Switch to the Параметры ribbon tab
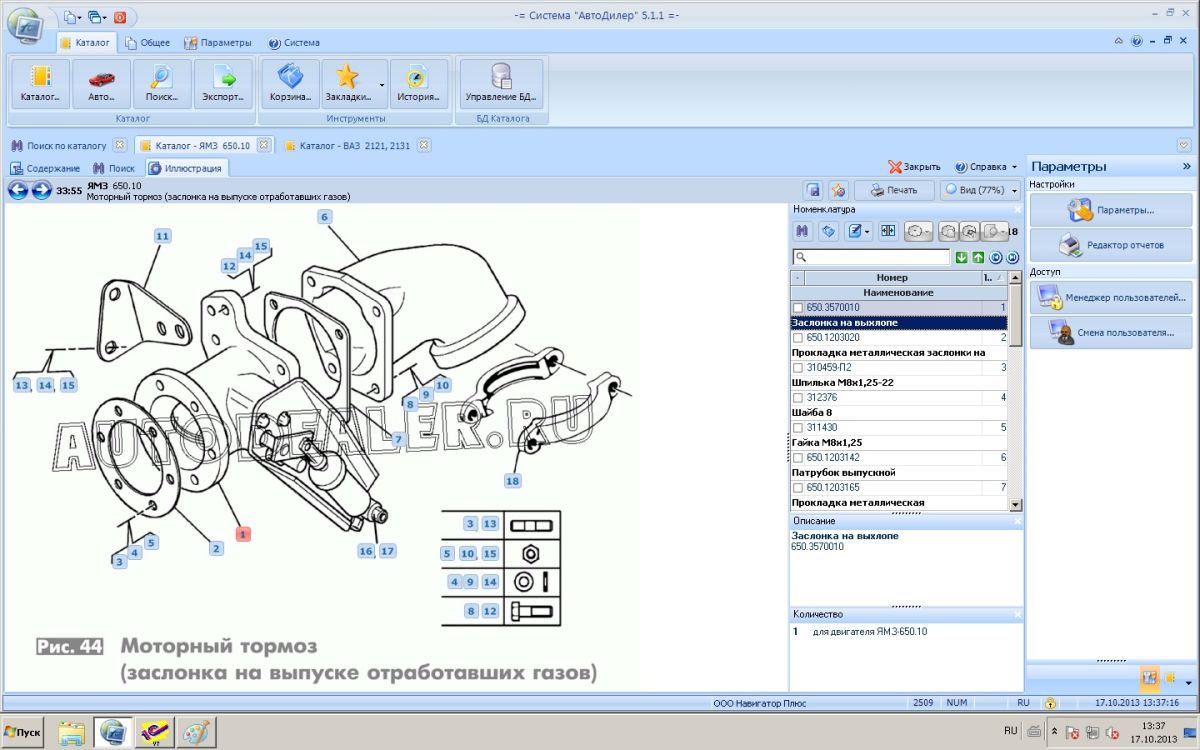The image size is (1200, 750). click(218, 43)
